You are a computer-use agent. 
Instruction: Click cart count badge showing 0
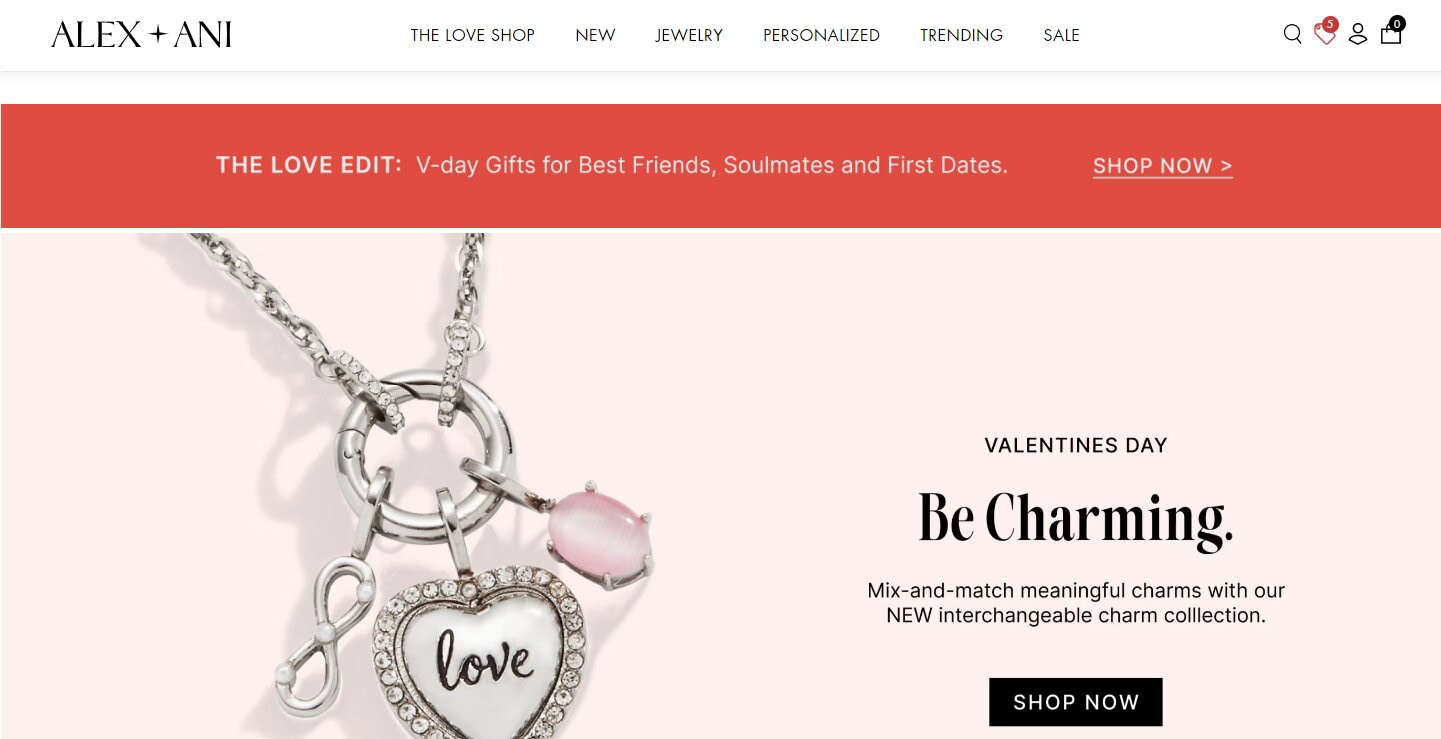[x=1397, y=23]
